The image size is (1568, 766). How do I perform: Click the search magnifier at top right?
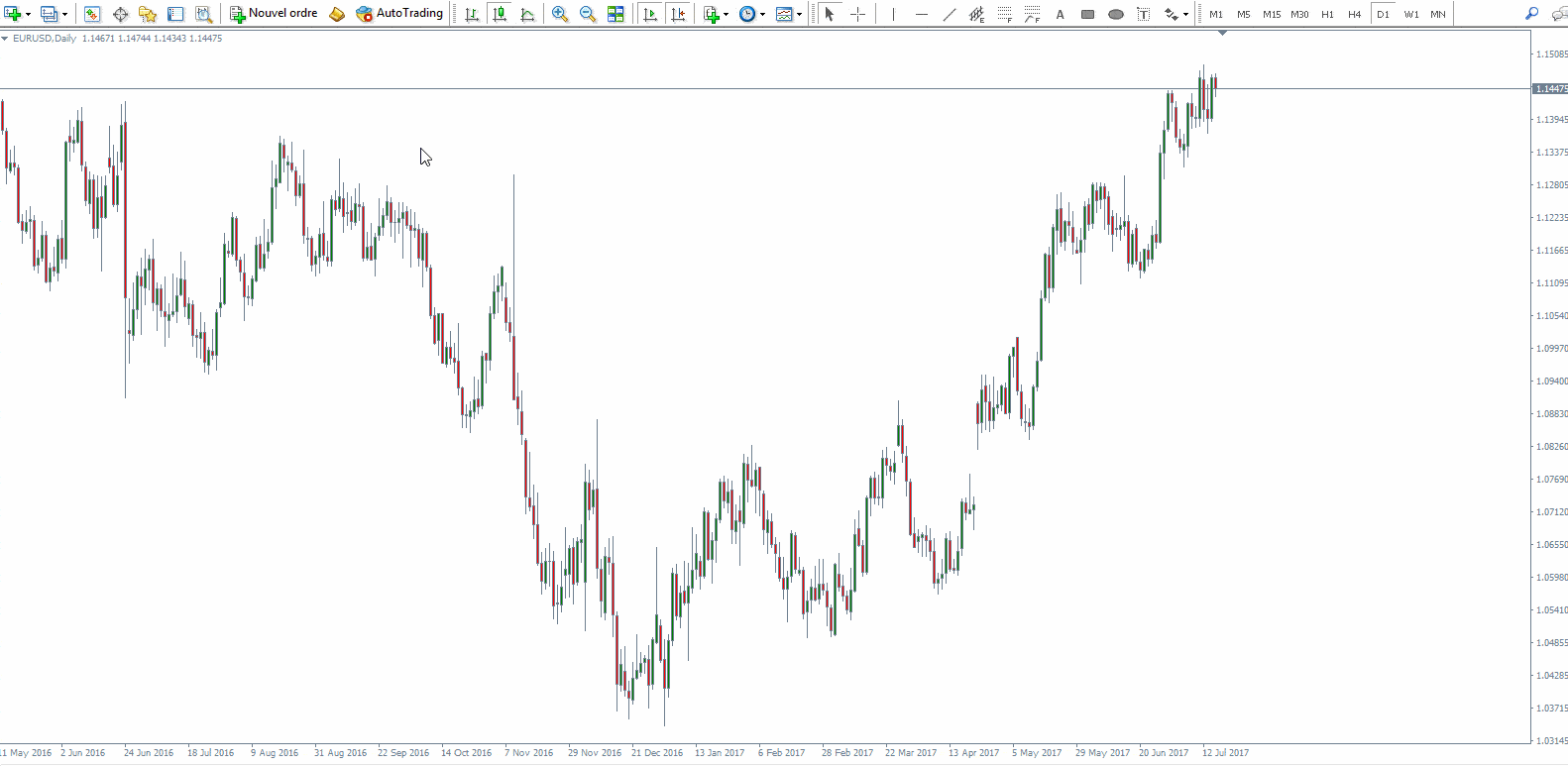tap(1531, 14)
